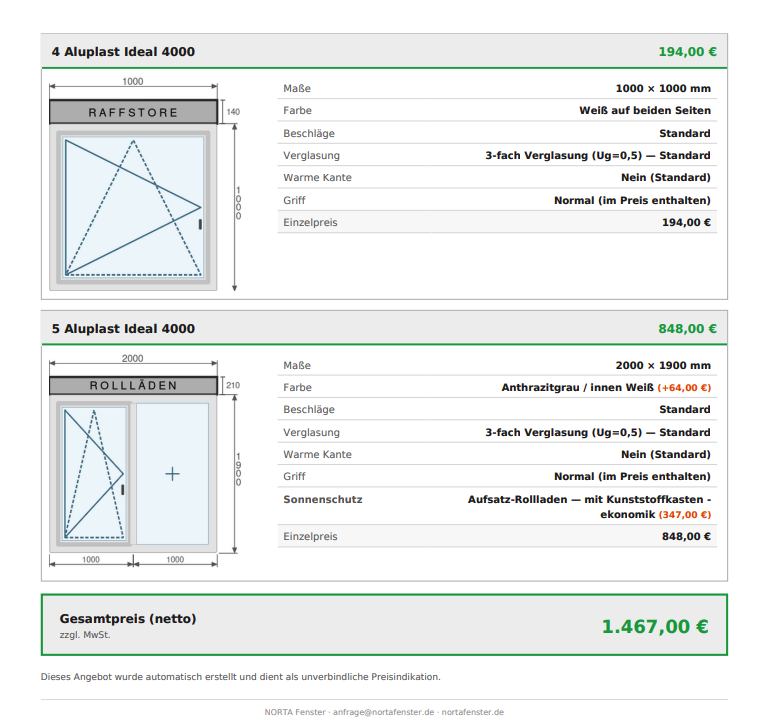This screenshot has width=777, height=727.
Task: Select the Sonnenschutz row label
Action: click(x=322, y=499)
